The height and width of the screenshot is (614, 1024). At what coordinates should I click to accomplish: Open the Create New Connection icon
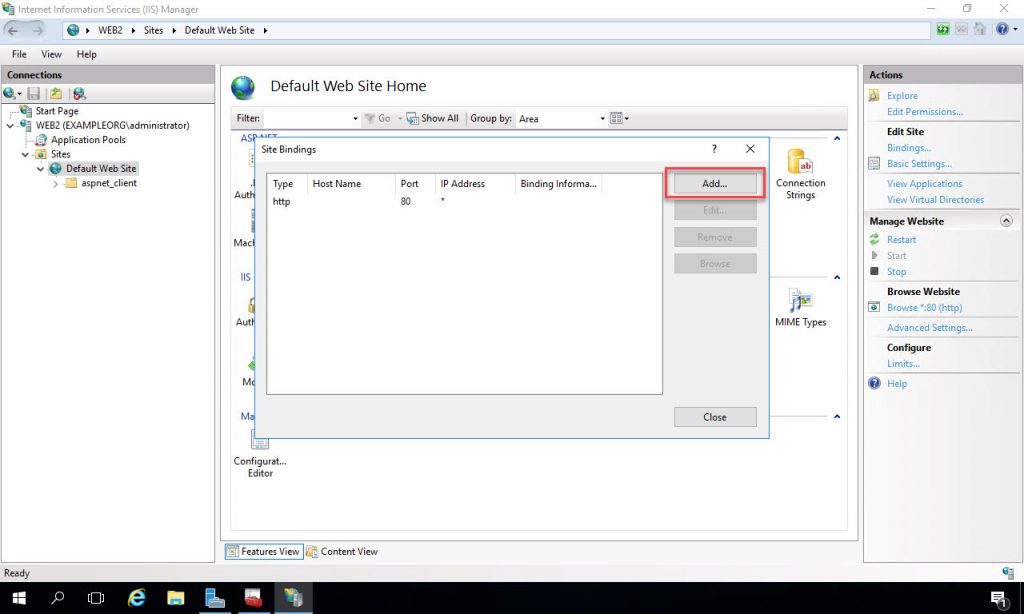pyautogui.click(x=9, y=93)
